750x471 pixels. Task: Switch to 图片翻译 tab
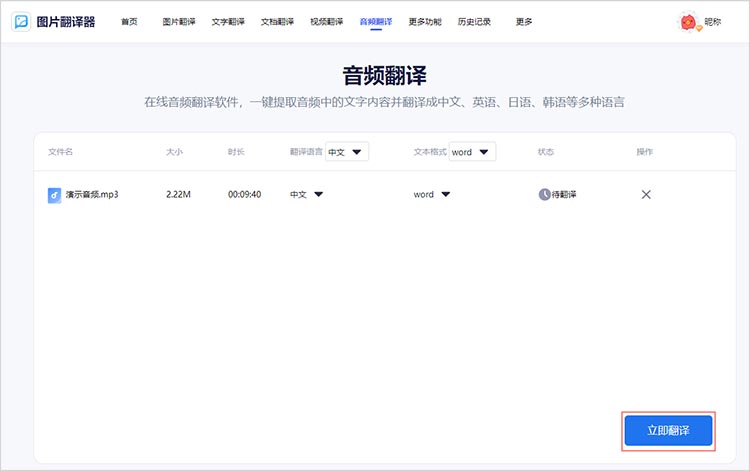tap(179, 21)
